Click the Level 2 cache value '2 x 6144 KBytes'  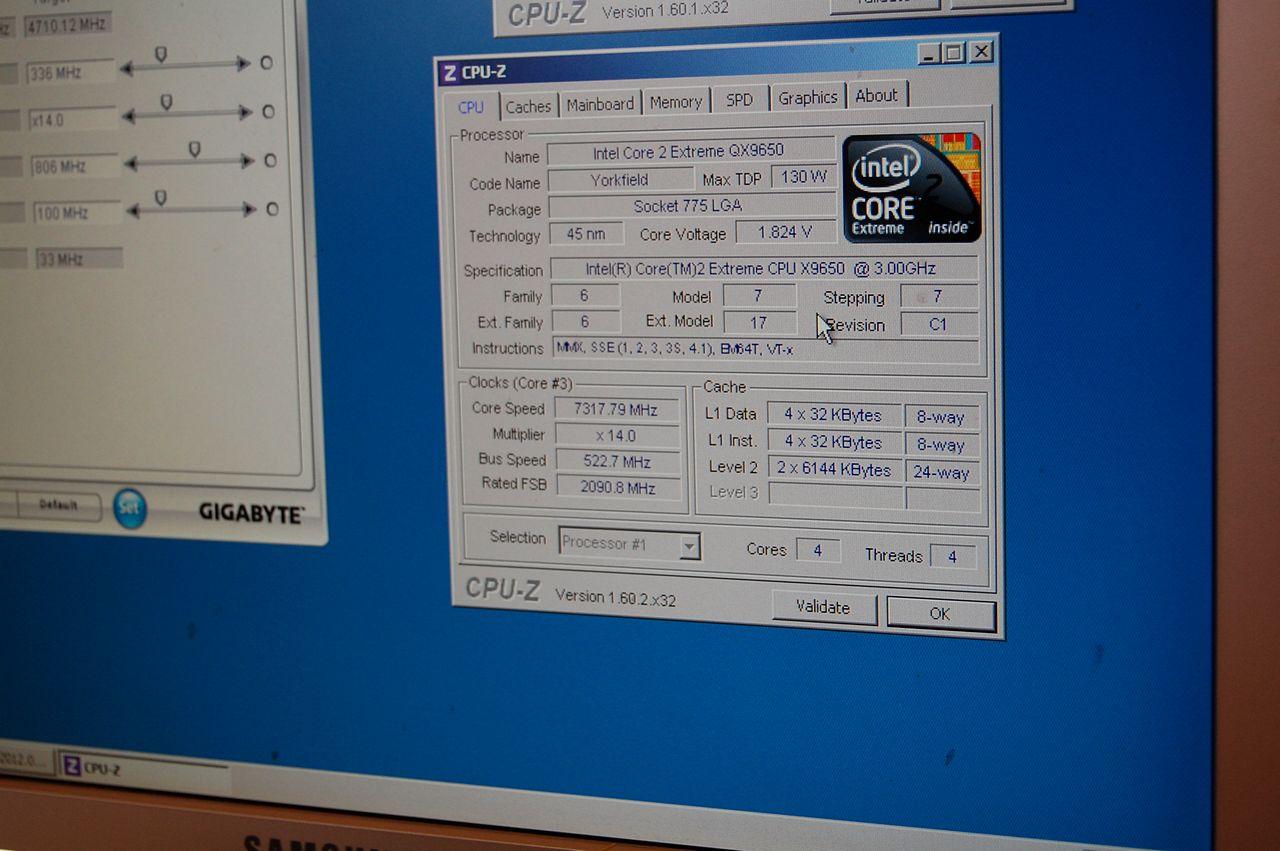click(834, 468)
